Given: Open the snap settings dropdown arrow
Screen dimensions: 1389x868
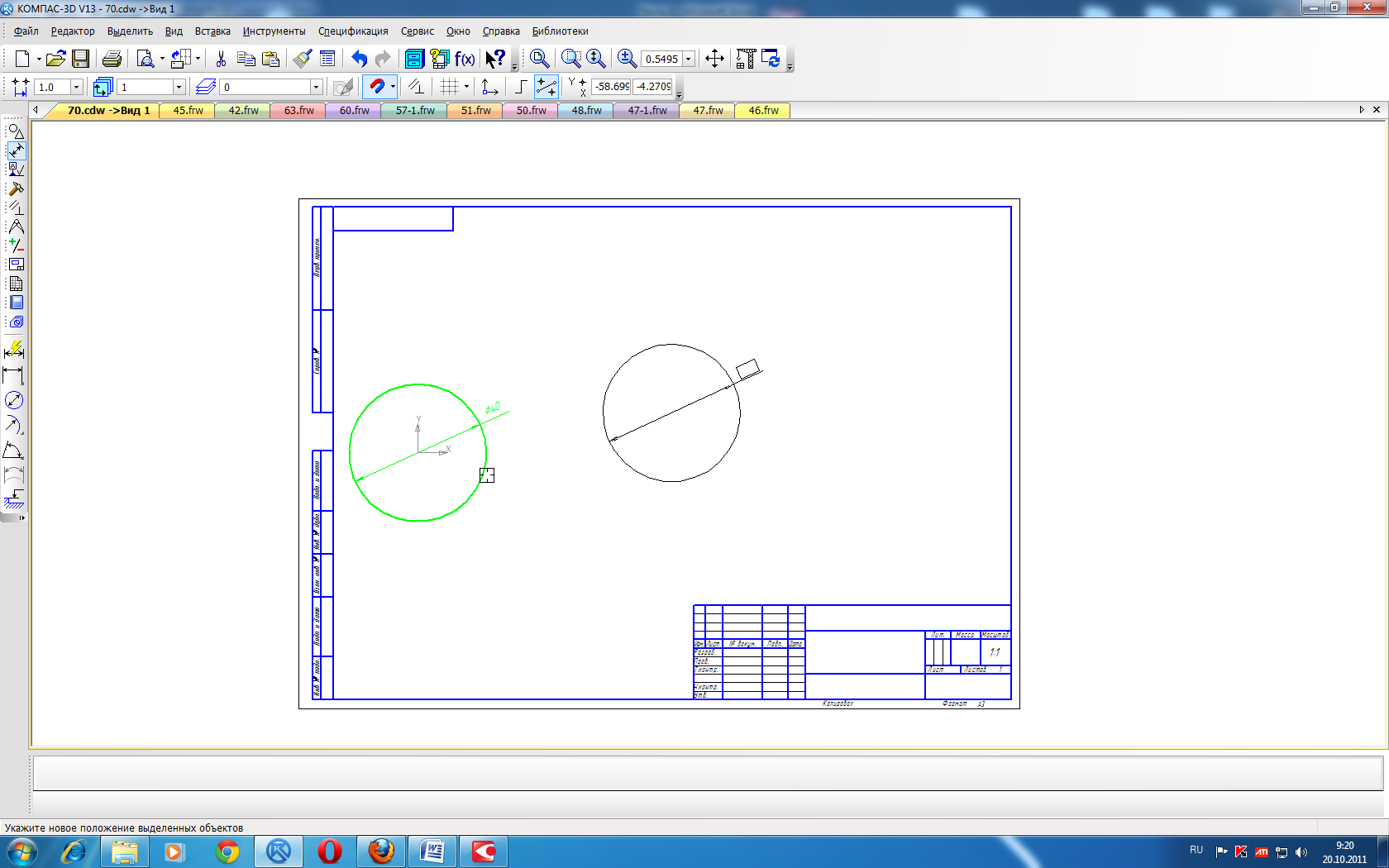Looking at the screenshot, I should coord(393,86).
